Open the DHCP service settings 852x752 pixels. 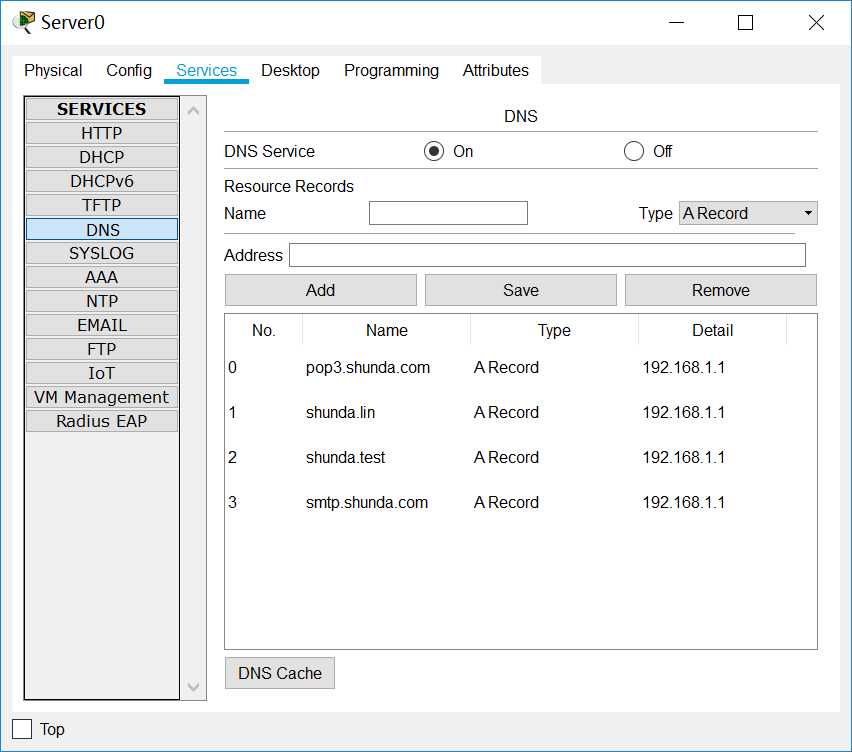click(x=102, y=157)
